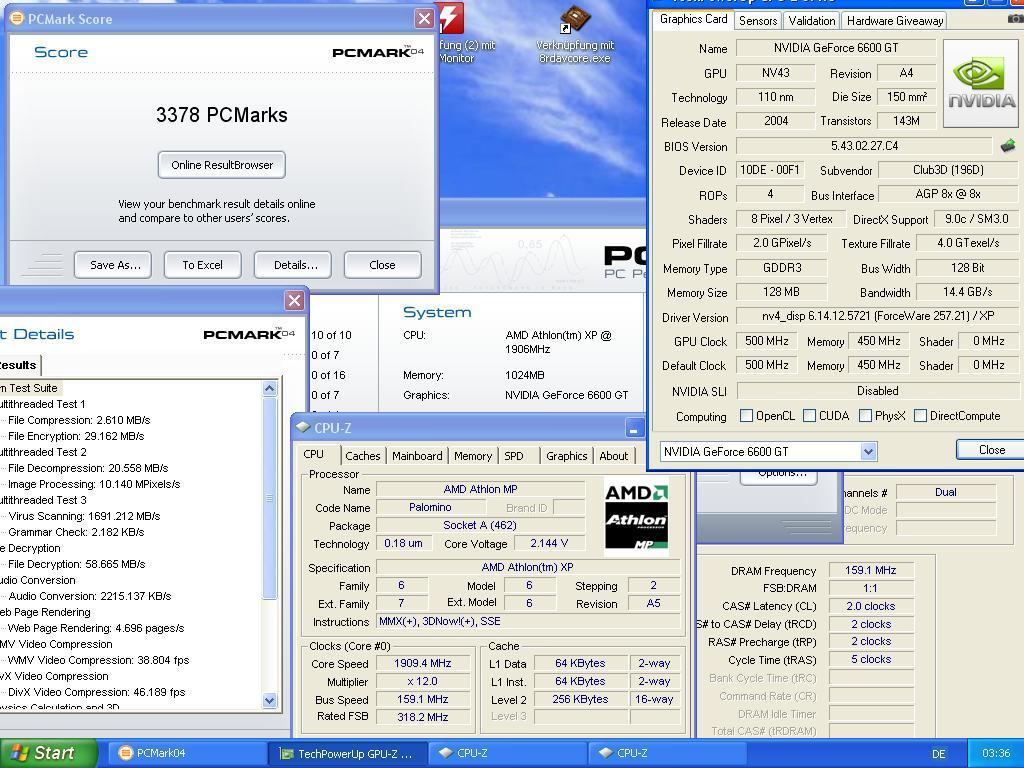Click the Save As... button
This screenshot has width=1024, height=768.
pos(113,264)
